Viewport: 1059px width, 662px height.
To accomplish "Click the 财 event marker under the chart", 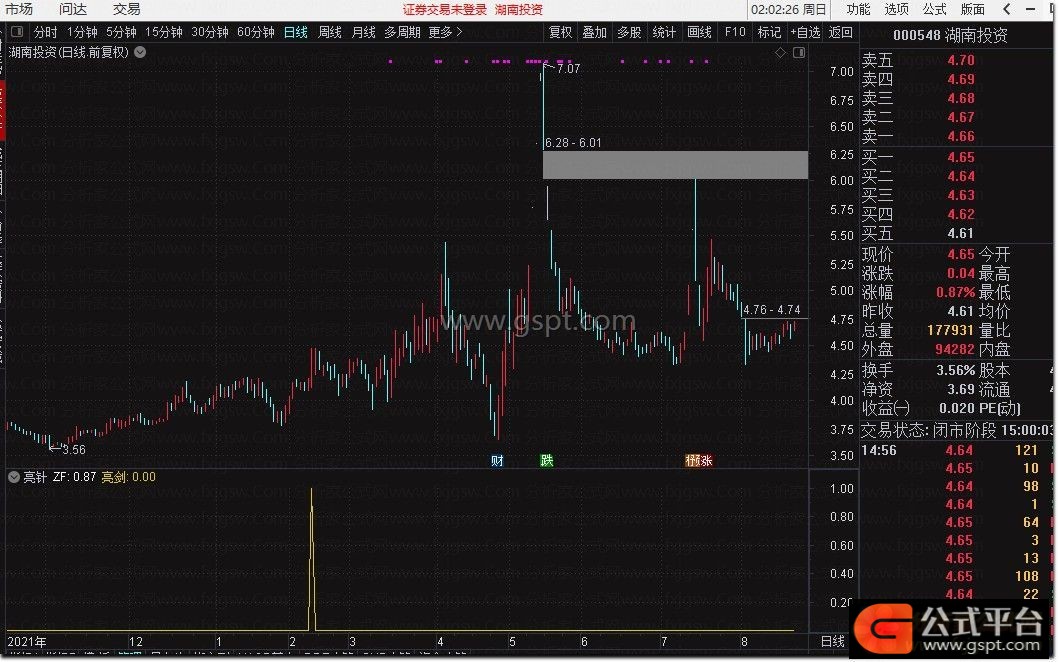I will click(x=497, y=461).
